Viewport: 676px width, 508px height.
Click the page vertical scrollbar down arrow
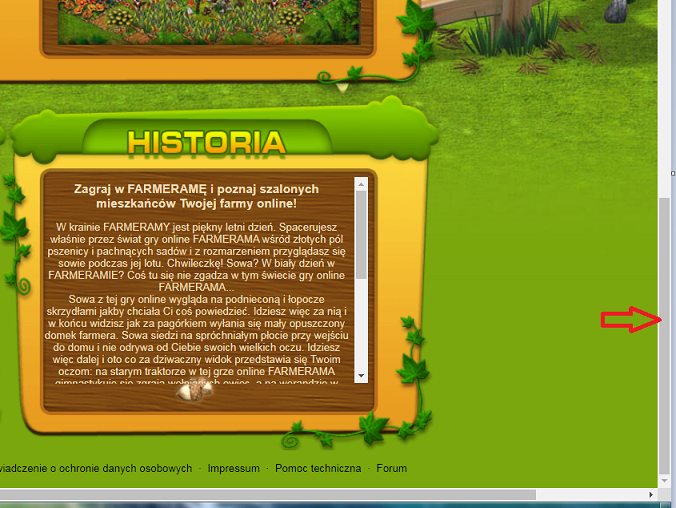tap(664, 481)
